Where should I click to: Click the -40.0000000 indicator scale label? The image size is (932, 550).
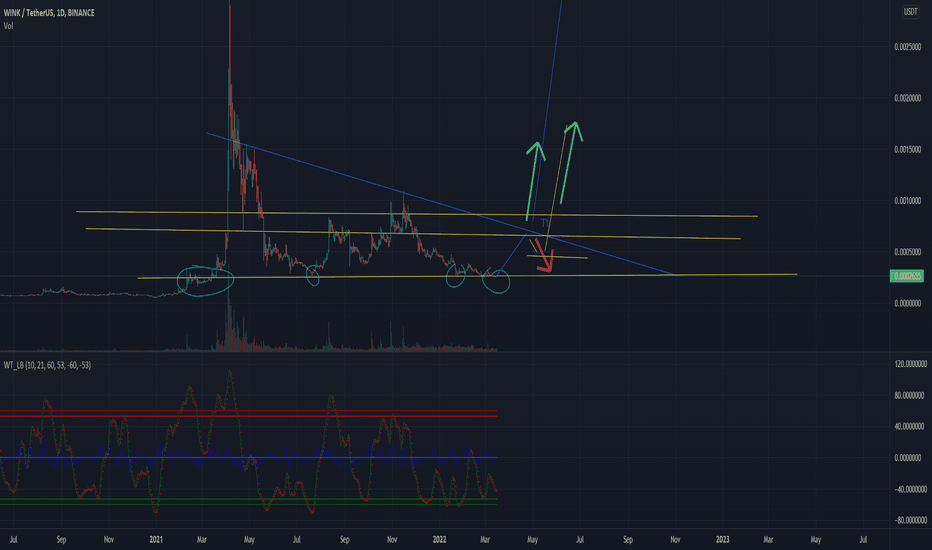coord(910,489)
